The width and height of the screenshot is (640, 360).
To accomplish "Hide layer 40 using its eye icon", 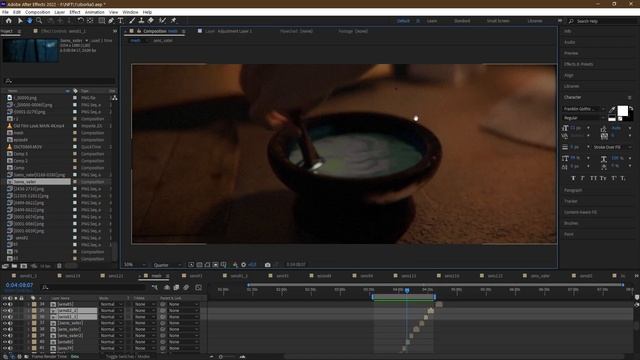I will 5,342.
